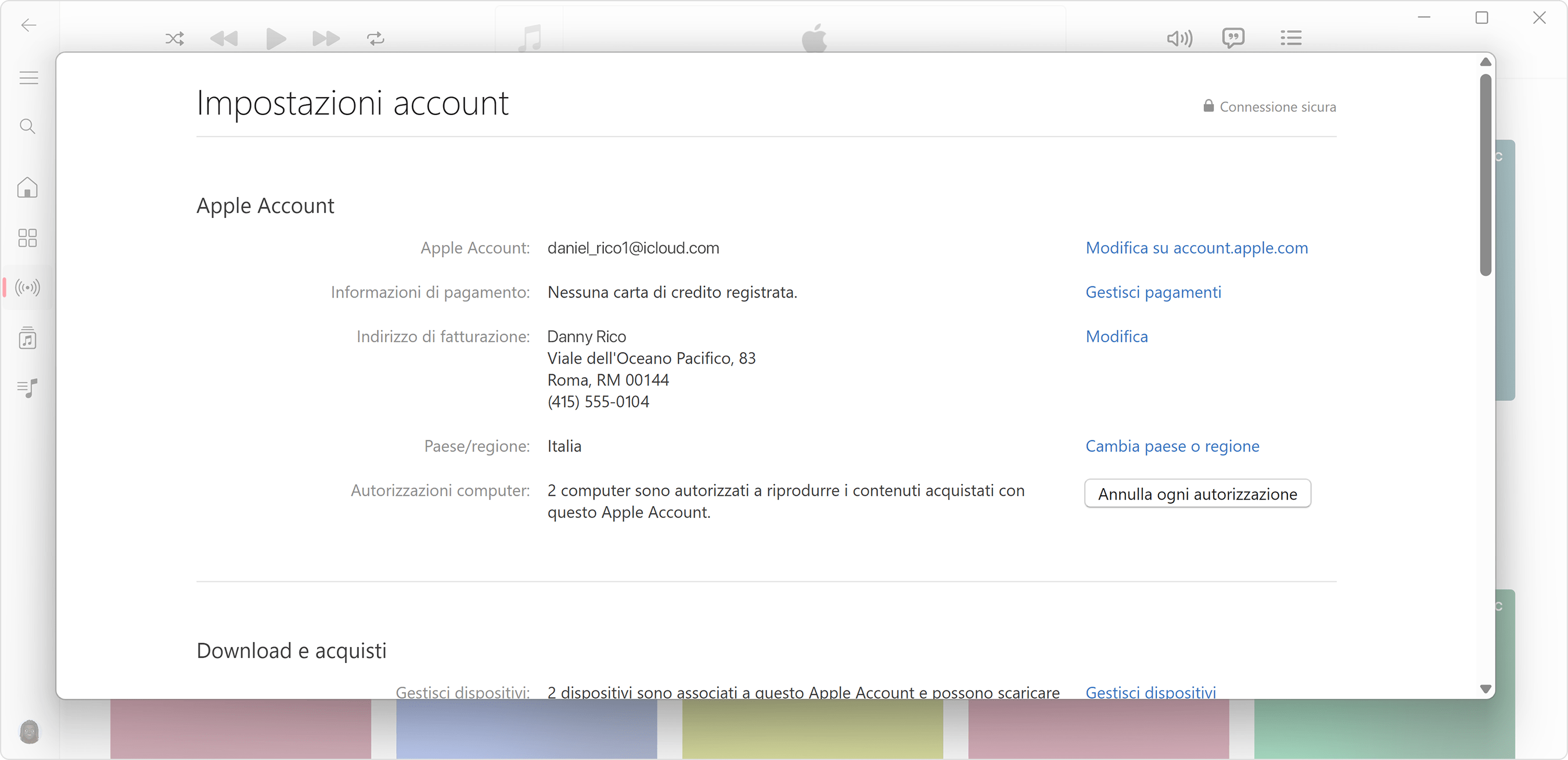Play the current track
Image resolution: width=1568 pixels, height=760 pixels.
(x=276, y=39)
